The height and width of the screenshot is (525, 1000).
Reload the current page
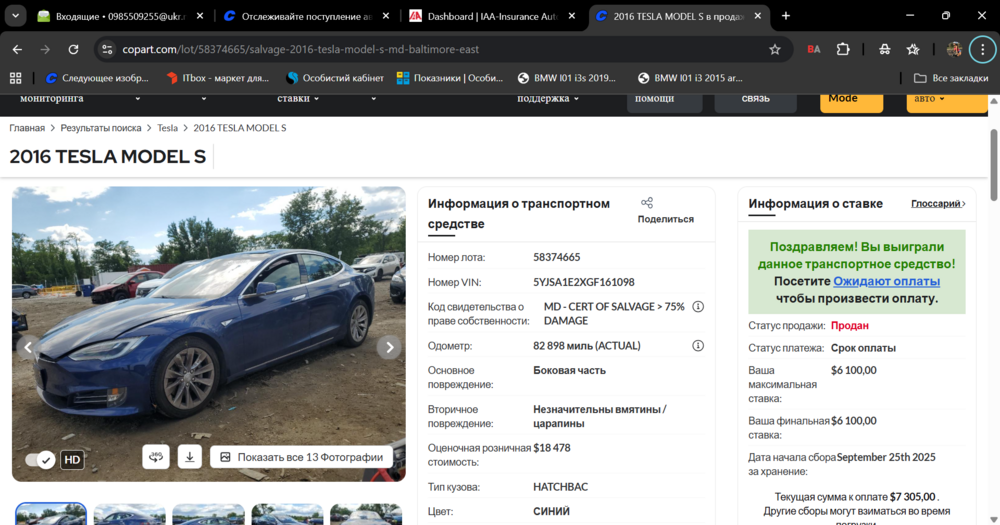pyautogui.click(x=73, y=49)
